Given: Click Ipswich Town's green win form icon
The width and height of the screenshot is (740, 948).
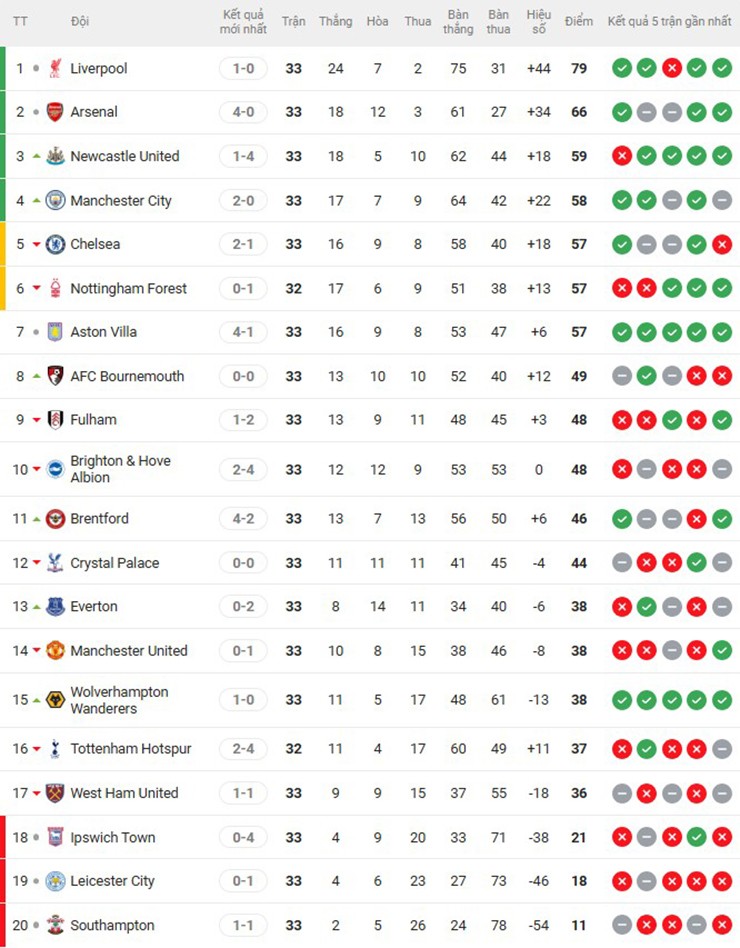Looking at the screenshot, I should click(x=697, y=837).
